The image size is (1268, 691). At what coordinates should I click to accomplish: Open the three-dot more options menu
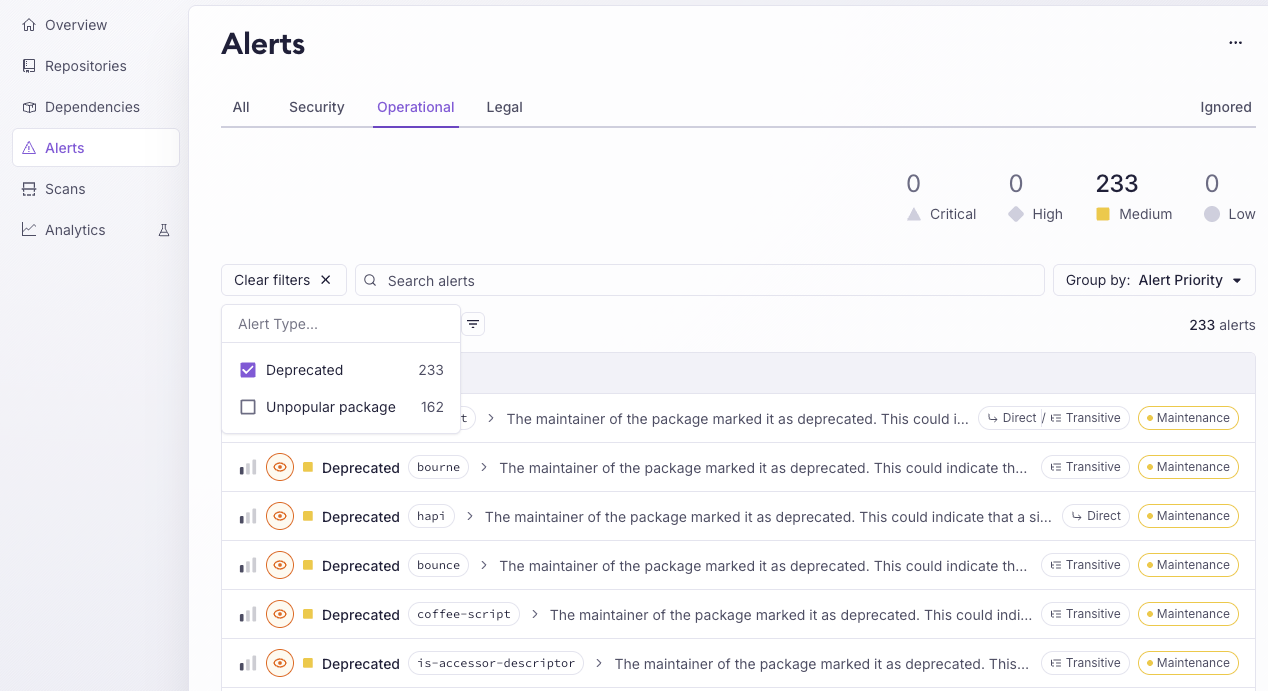coord(1235,43)
